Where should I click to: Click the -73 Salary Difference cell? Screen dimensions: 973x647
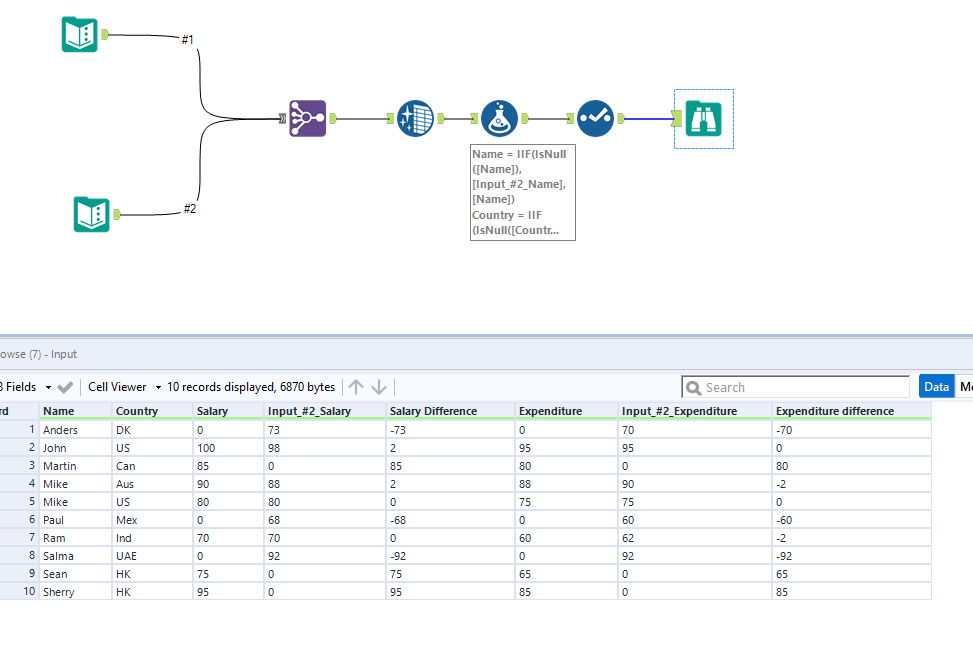click(x=451, y=430)
